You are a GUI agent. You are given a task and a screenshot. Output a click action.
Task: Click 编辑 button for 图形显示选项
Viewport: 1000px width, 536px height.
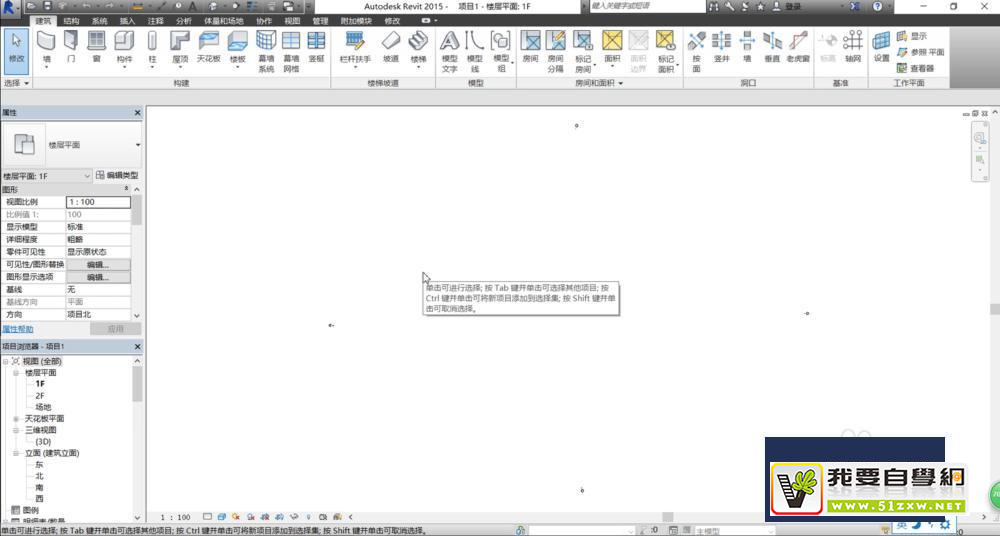click(98, 278)
